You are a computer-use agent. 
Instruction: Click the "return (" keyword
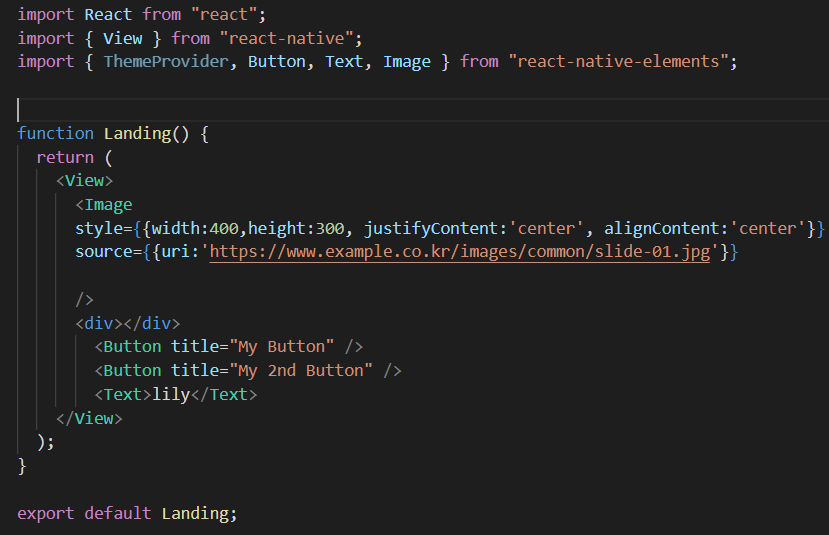coord(74,158)
